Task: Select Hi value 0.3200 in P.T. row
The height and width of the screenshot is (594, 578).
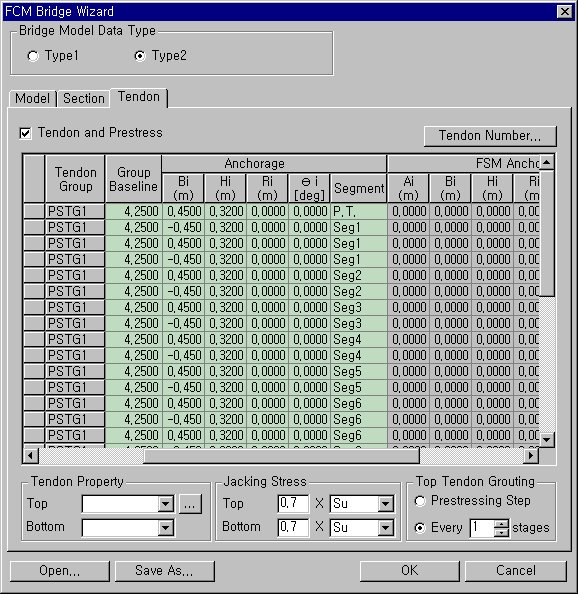Action: (225, 211)
